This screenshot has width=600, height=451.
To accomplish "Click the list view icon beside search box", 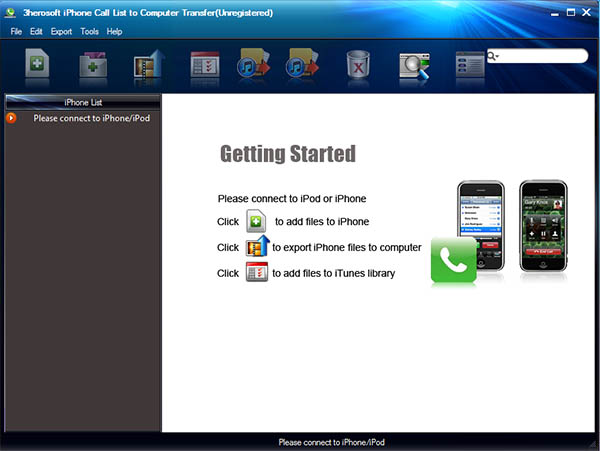I will pyautogui.click(x=468, y=66).
